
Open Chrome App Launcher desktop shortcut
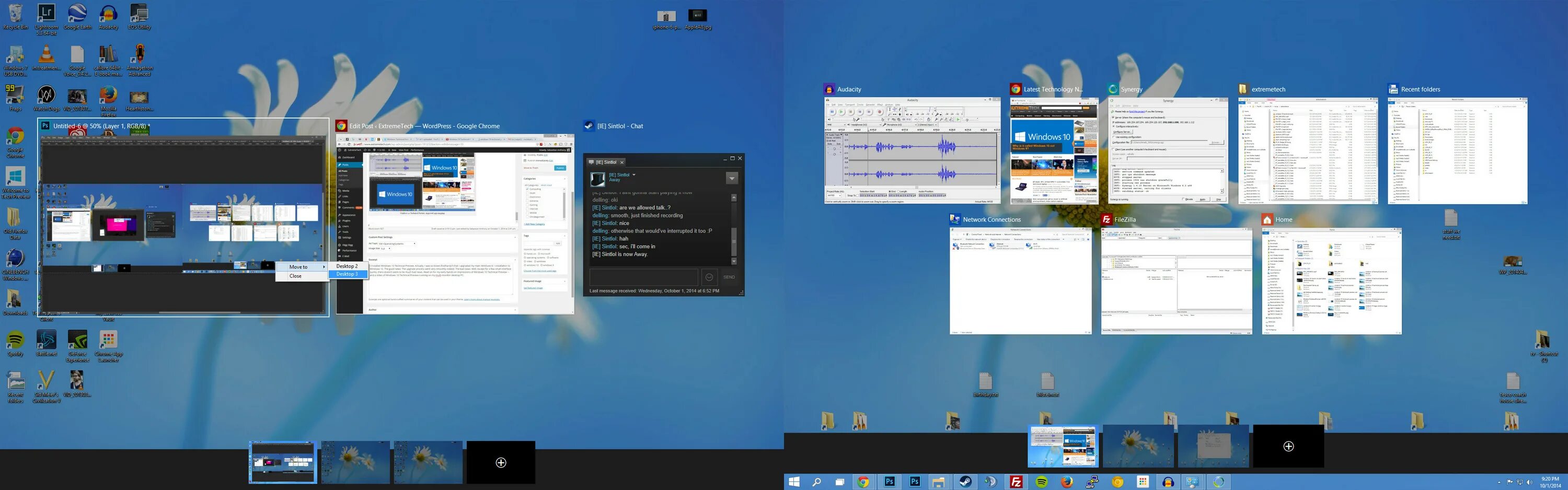pos(108,346)
